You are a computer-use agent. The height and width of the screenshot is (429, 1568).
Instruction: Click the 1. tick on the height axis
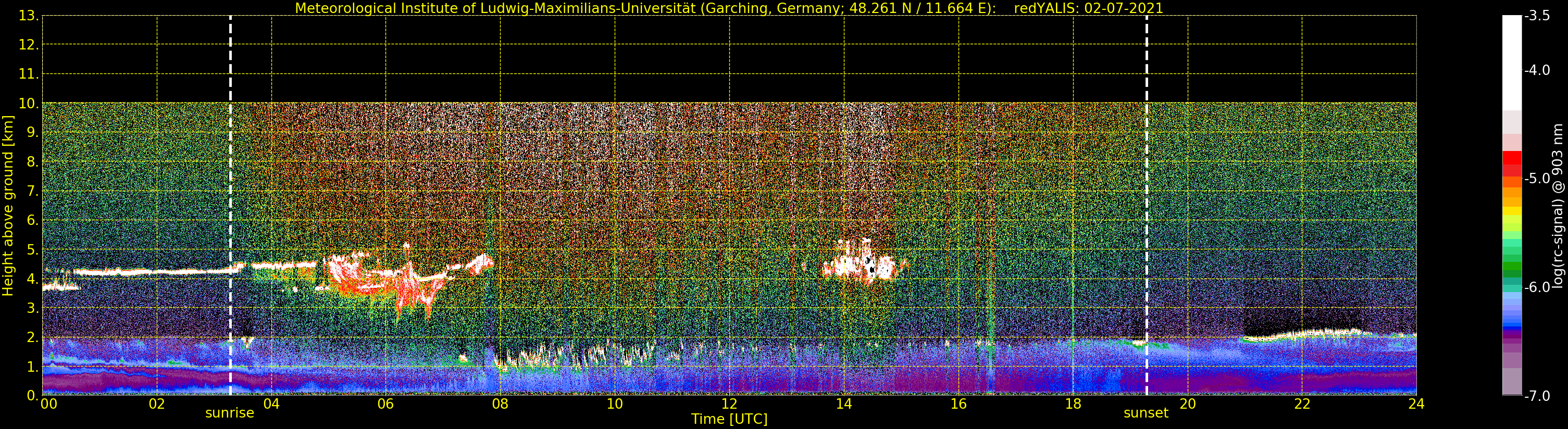click(x=32, y=367)
